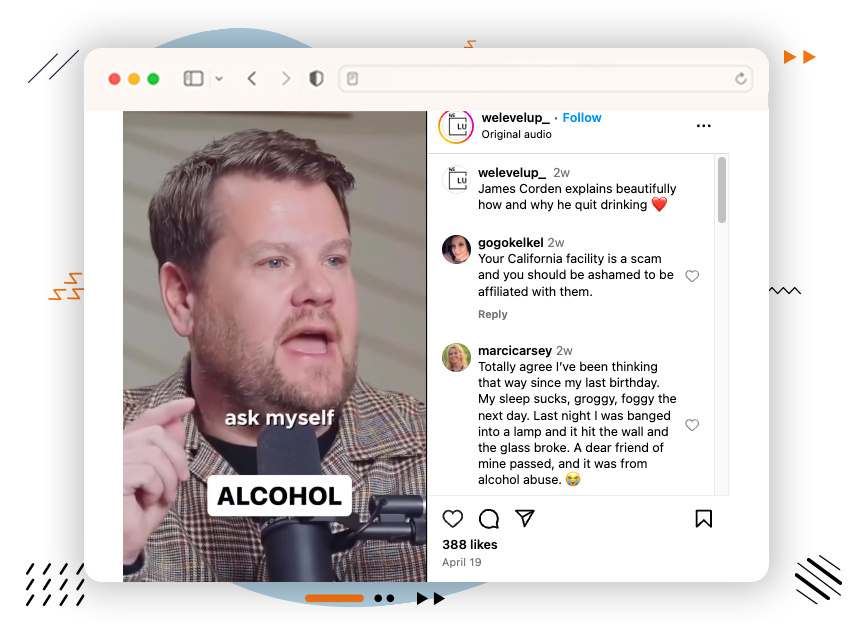
Task: Click the comments scrollbar
Action: click(x=722, y=190)
